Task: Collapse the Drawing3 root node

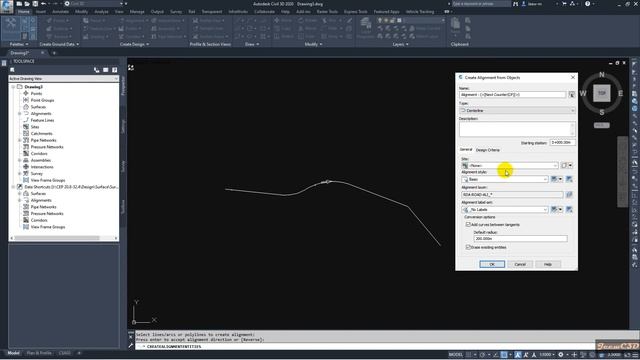Action: point(13,87)
